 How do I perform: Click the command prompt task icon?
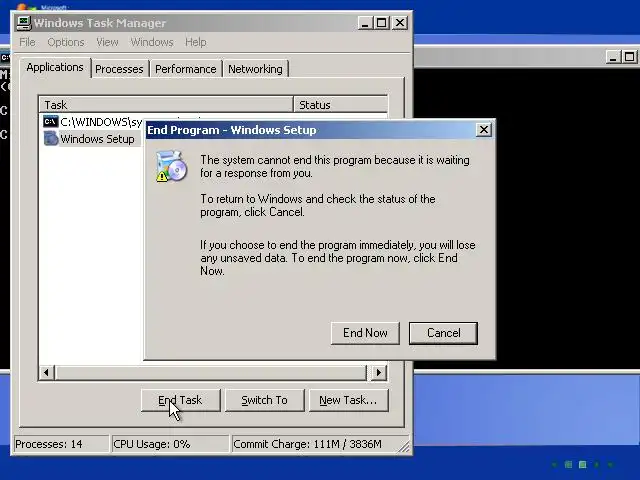pyautogui.click(x=51, y=122)
